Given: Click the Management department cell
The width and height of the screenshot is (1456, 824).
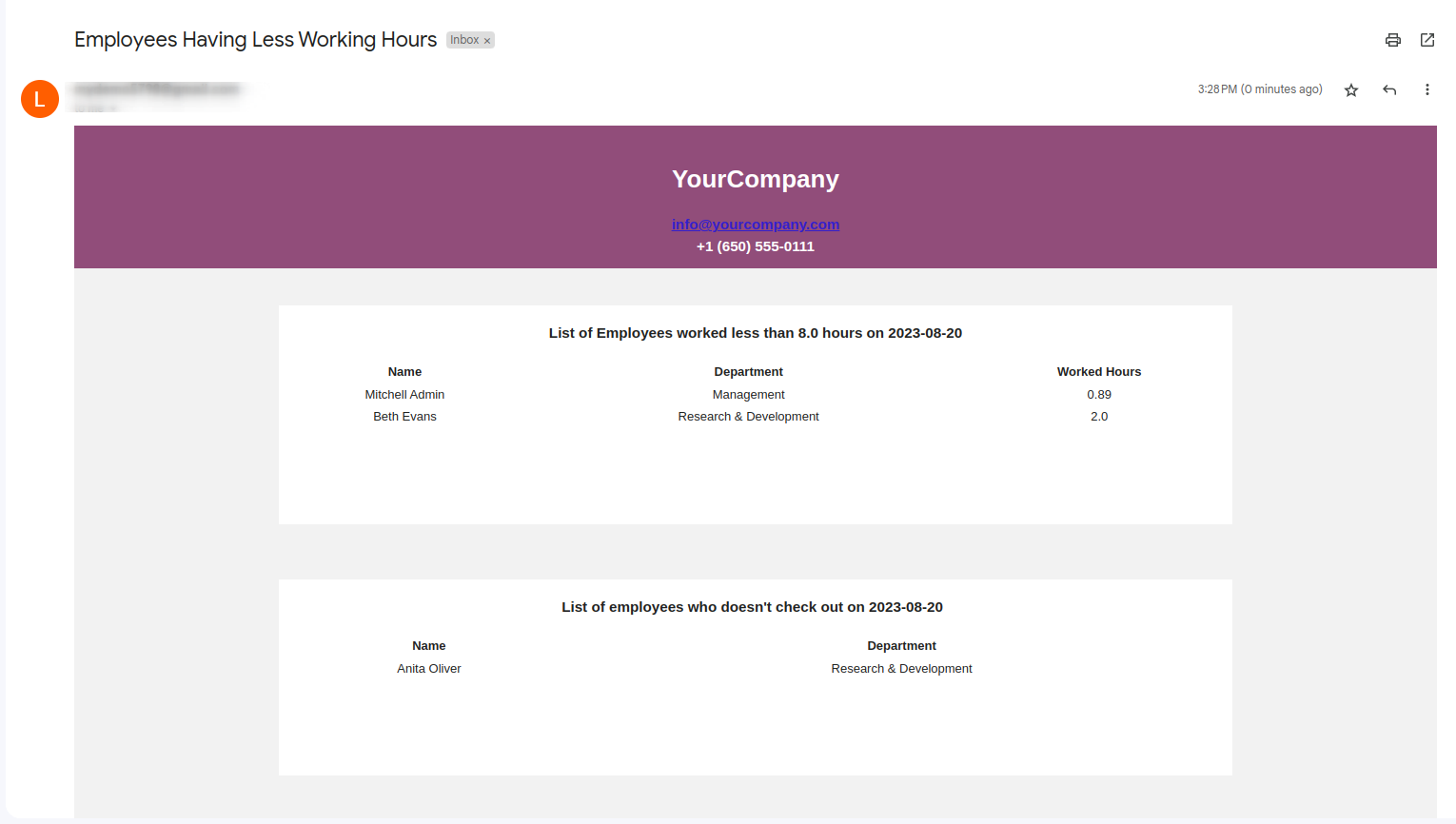Looking at the screenshot, I should pos(749,395).
